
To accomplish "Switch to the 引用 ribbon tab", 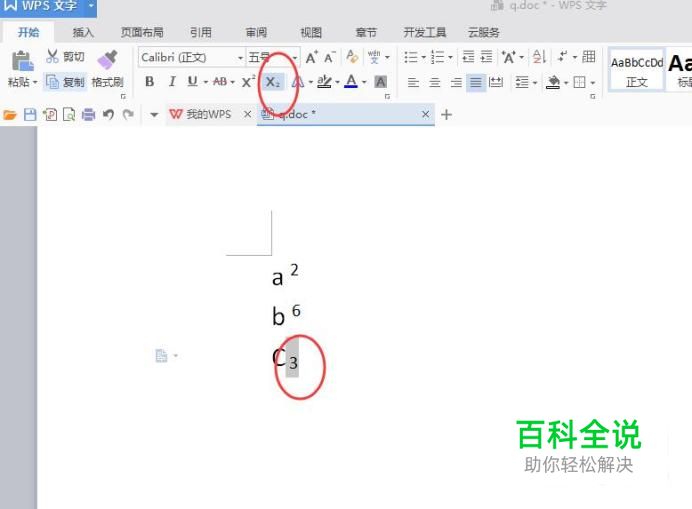I will [x=201, y=32].
